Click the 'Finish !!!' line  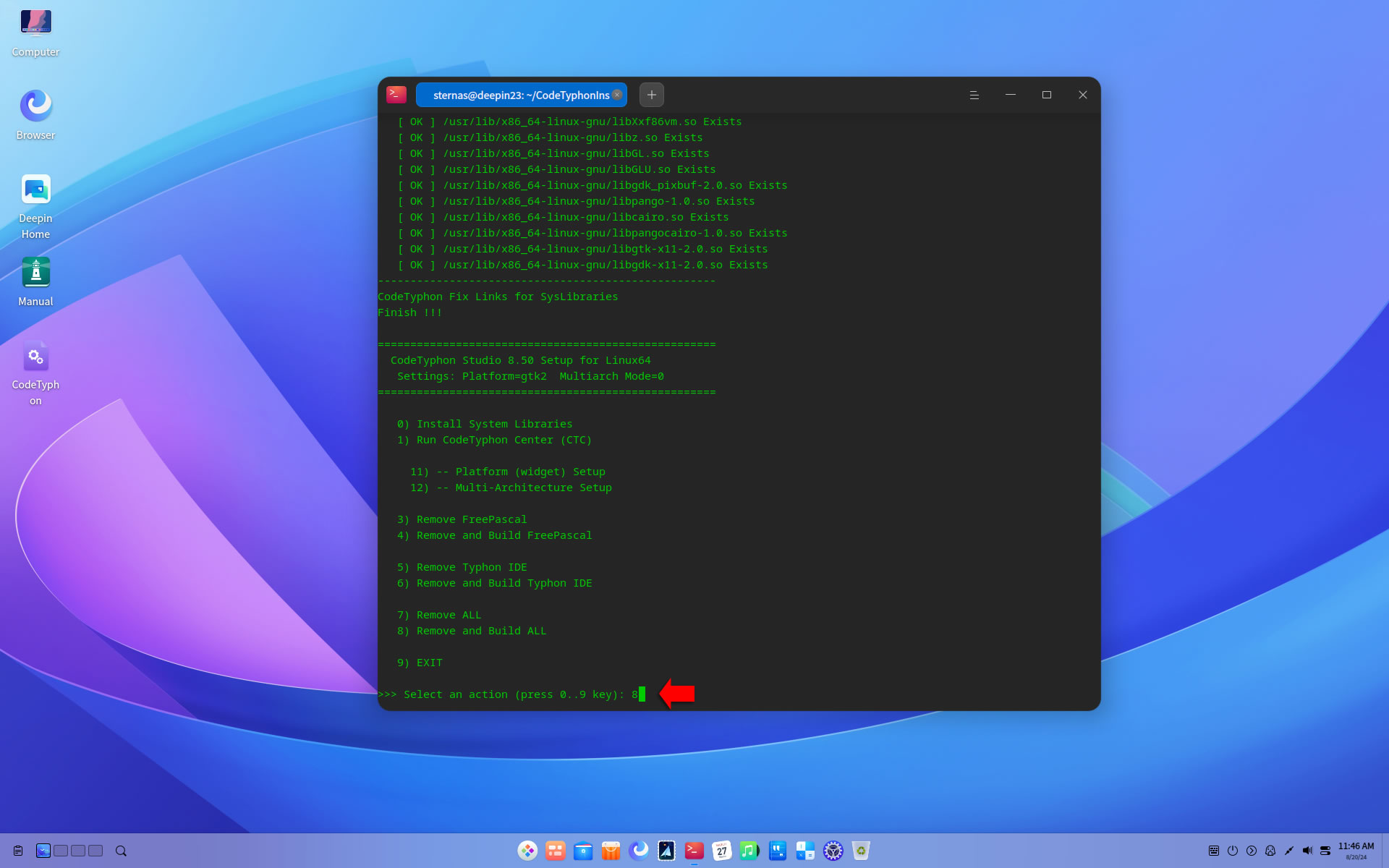pyautogui.click(x=409, y=312)
